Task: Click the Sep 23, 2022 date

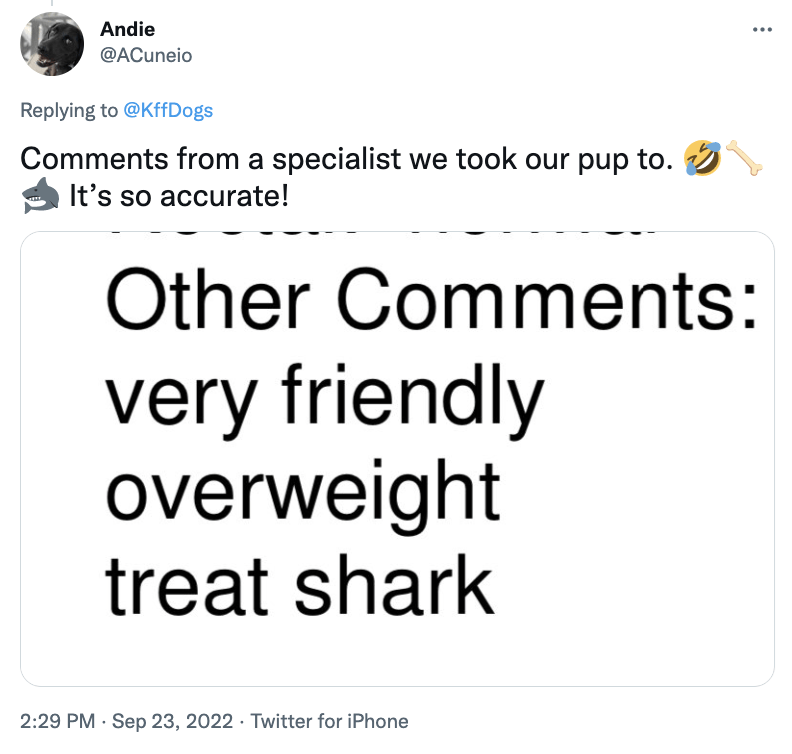Action: [173, 720]
